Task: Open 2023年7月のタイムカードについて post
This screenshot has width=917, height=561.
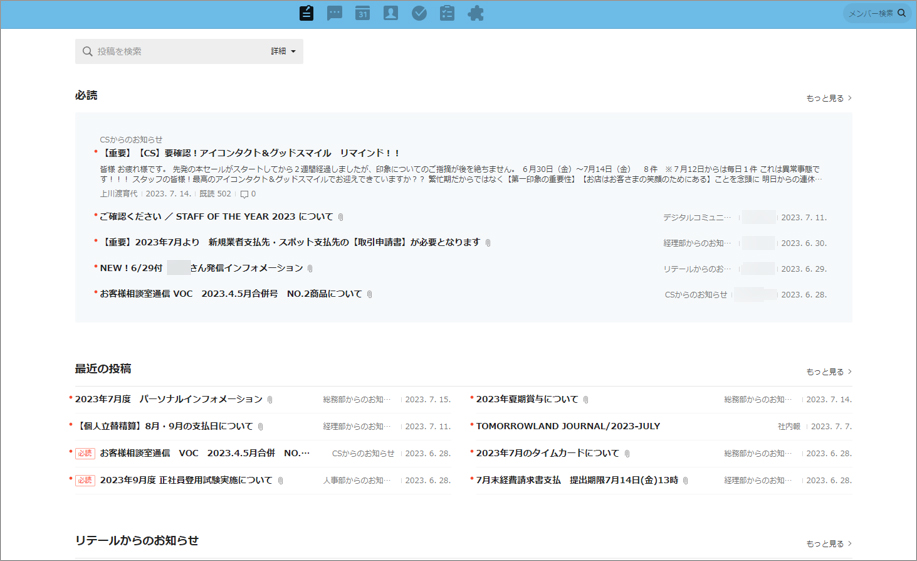Action: click(x=547, y=453)
